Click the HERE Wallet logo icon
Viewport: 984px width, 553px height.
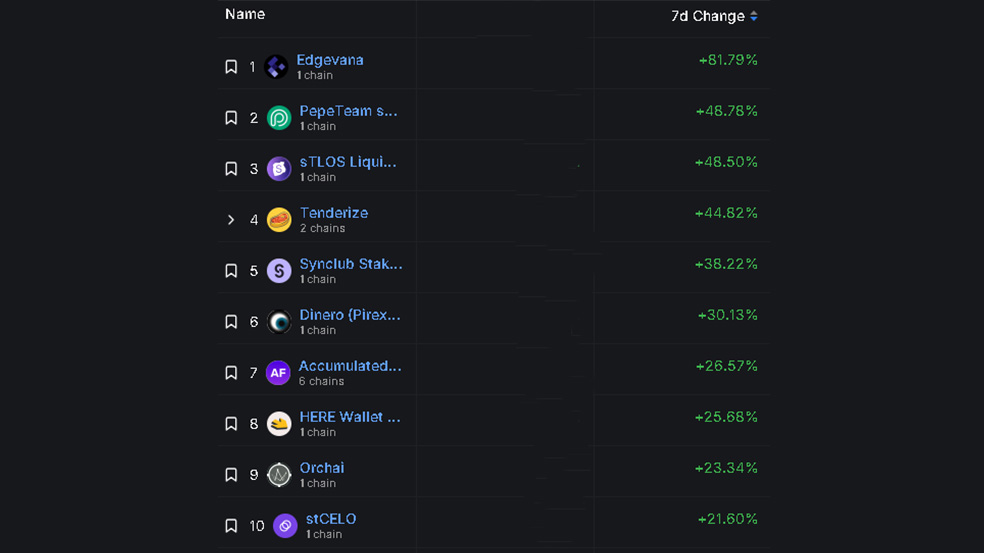tap(279, 424)
